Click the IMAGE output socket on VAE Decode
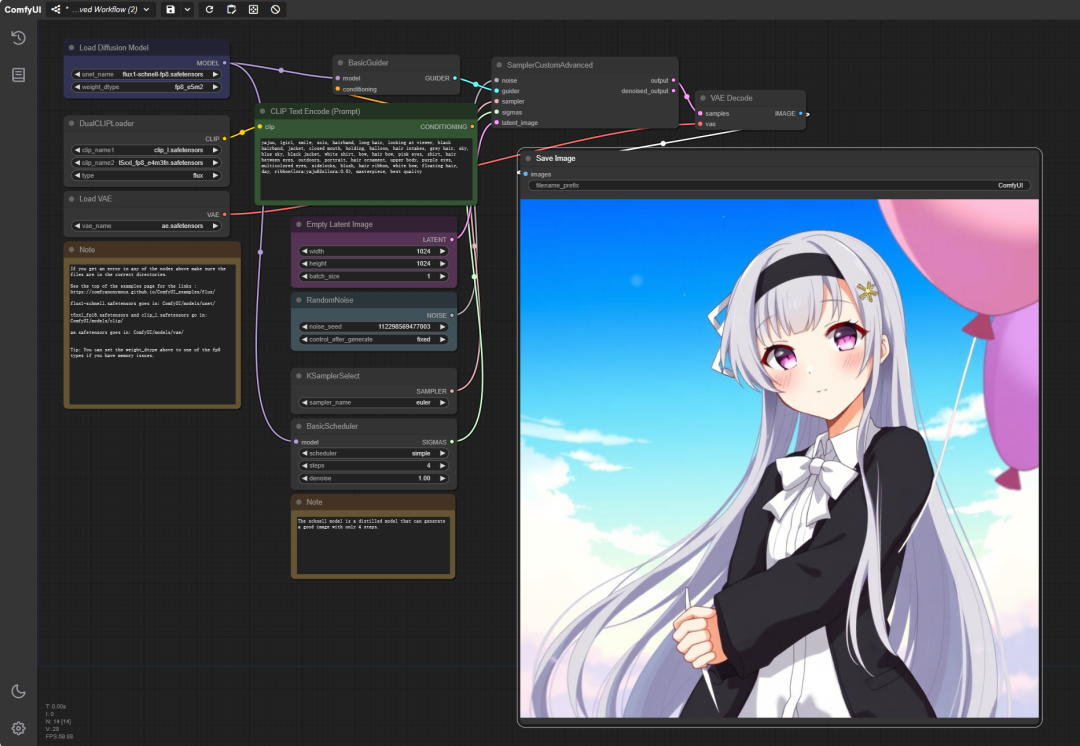1080x746 pixels. (x=800, y=114)
